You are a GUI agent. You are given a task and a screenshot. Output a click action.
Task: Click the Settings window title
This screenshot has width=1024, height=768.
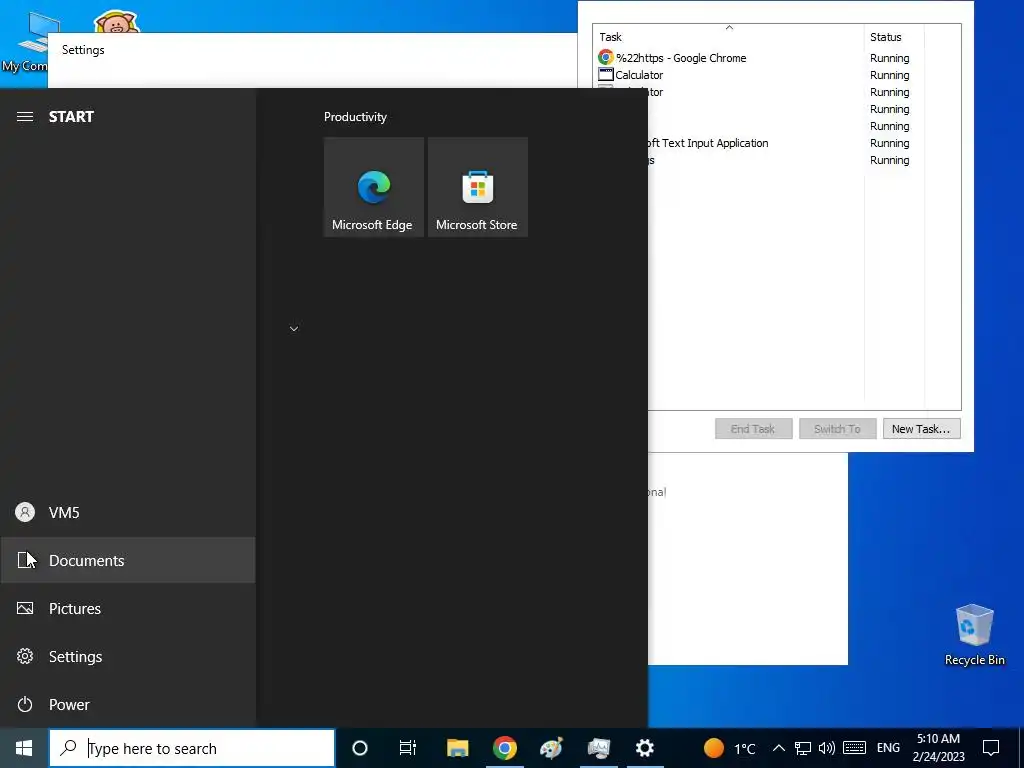[x=83, y=50]
